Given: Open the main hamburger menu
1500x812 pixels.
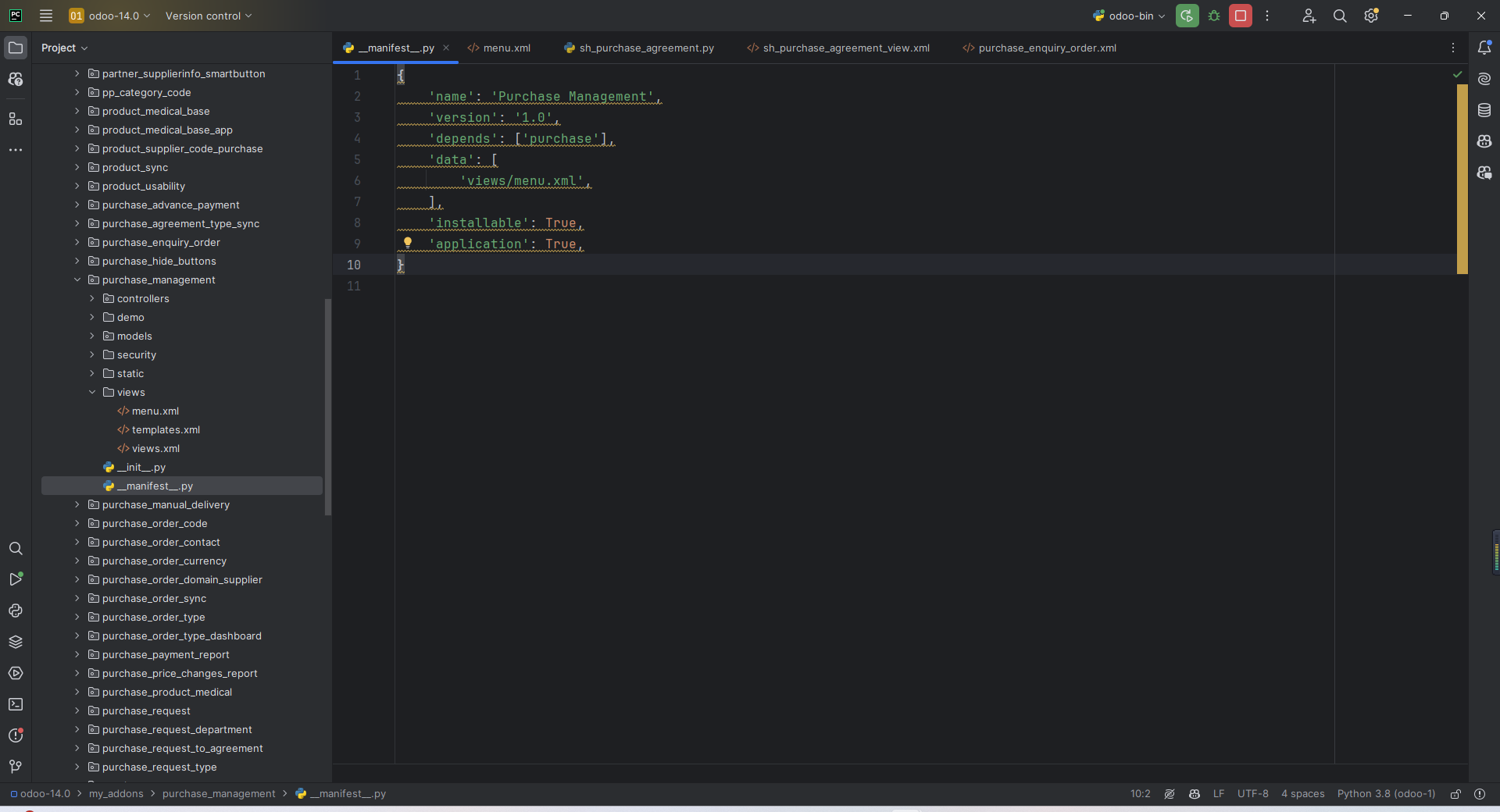Looking at the screenshot, I should click(46, 16).
